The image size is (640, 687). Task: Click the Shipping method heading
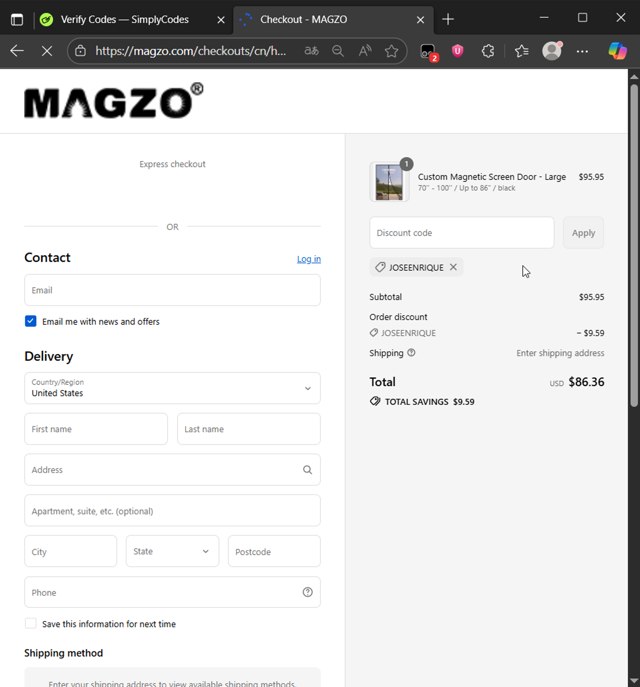pos(64,653)
